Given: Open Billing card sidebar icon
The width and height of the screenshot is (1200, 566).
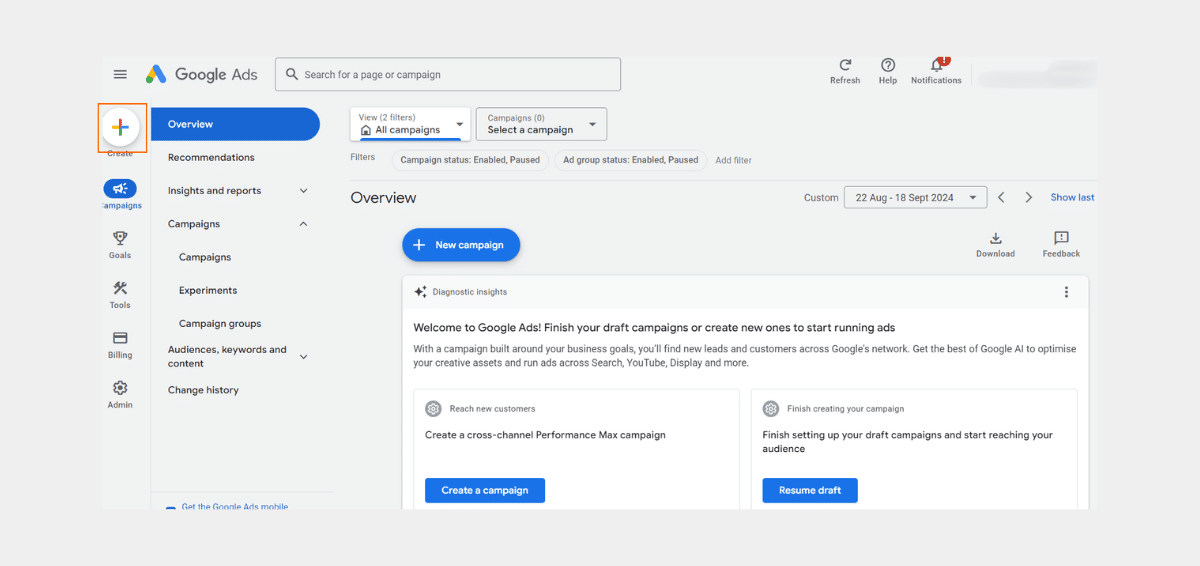Looking at the screenshot, I should coord(120,338).
